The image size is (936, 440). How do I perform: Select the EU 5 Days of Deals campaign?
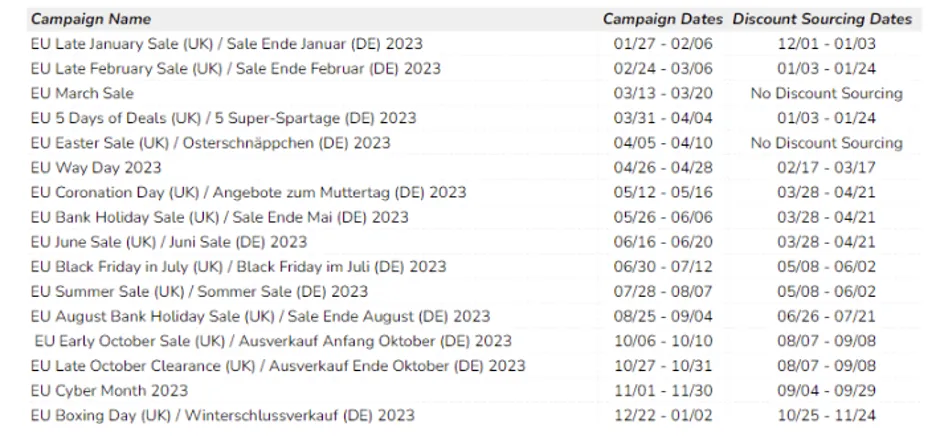pyautogui.click(x=223, y=118)
